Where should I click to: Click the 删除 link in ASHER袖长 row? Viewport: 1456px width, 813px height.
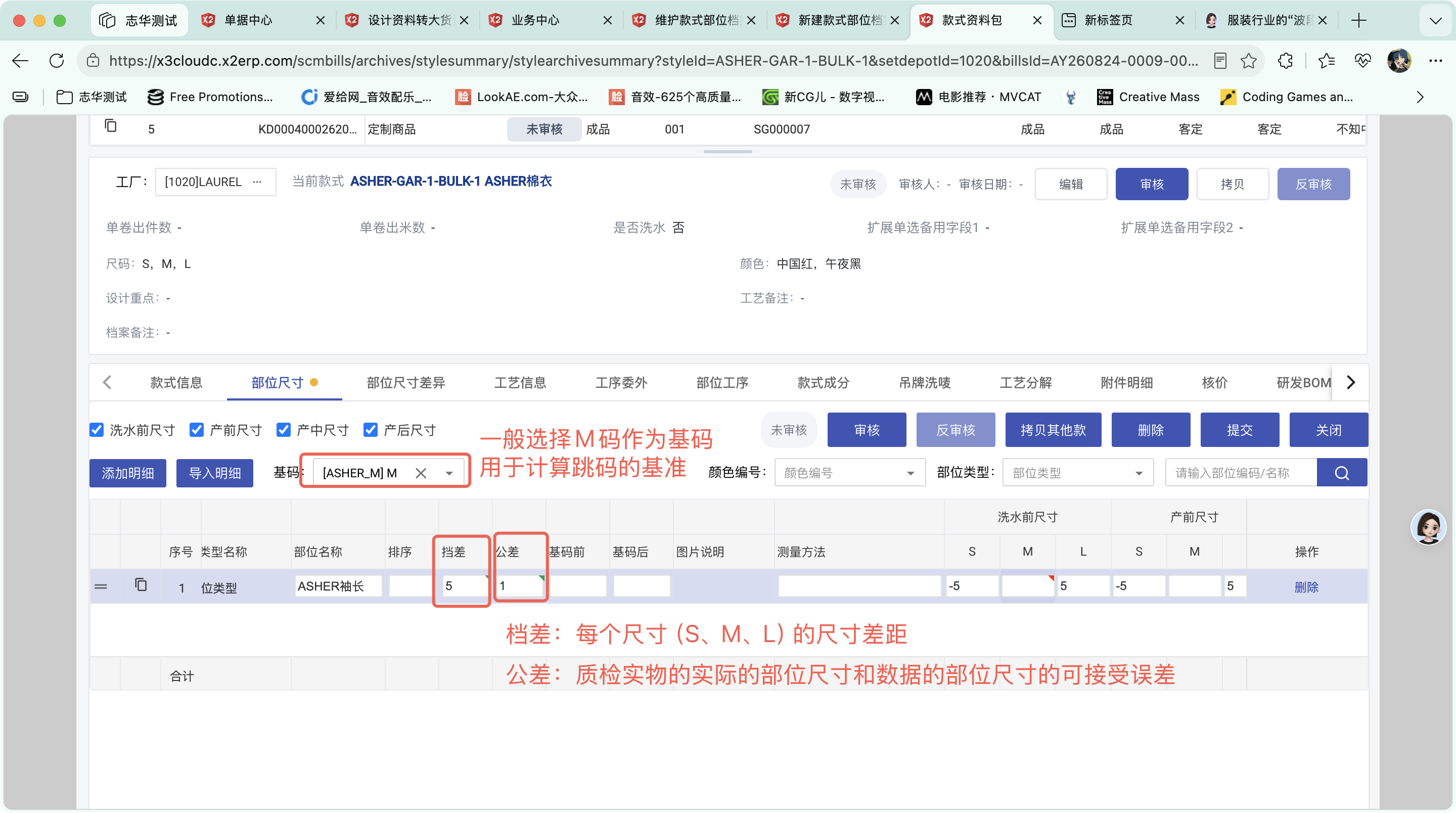point(1306,587)
